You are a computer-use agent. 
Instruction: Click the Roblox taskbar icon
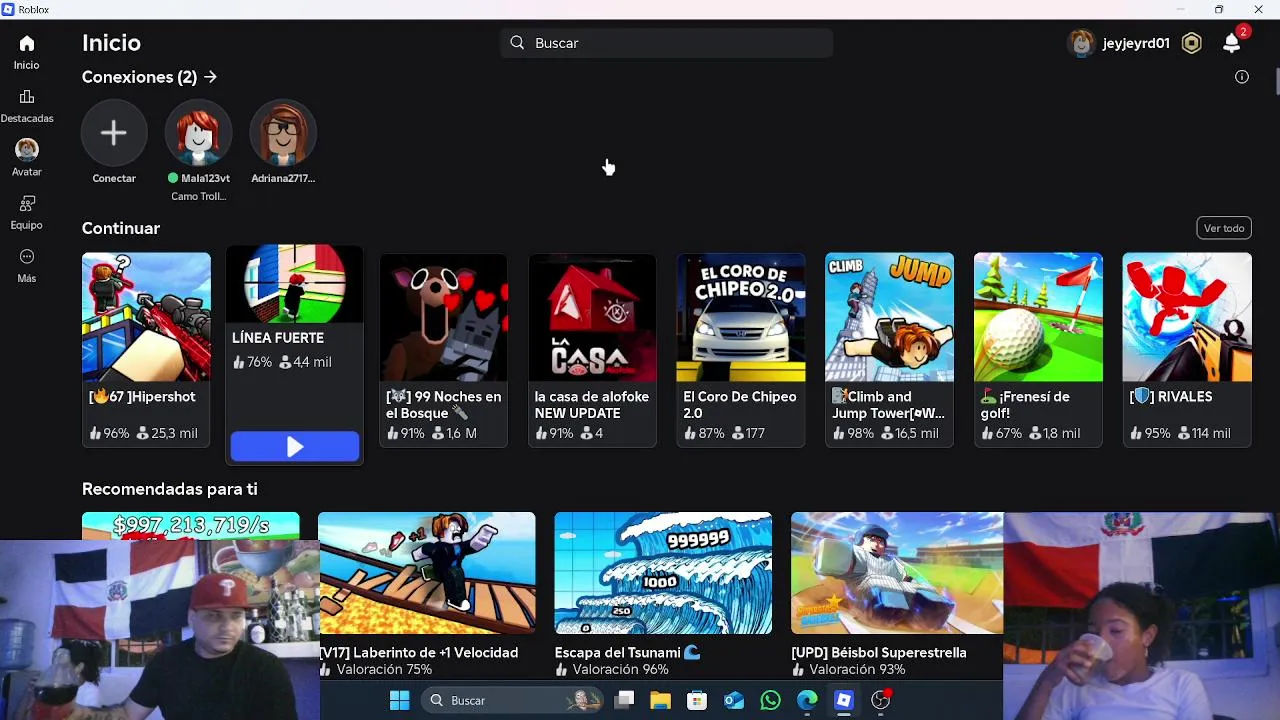[844, 701]
